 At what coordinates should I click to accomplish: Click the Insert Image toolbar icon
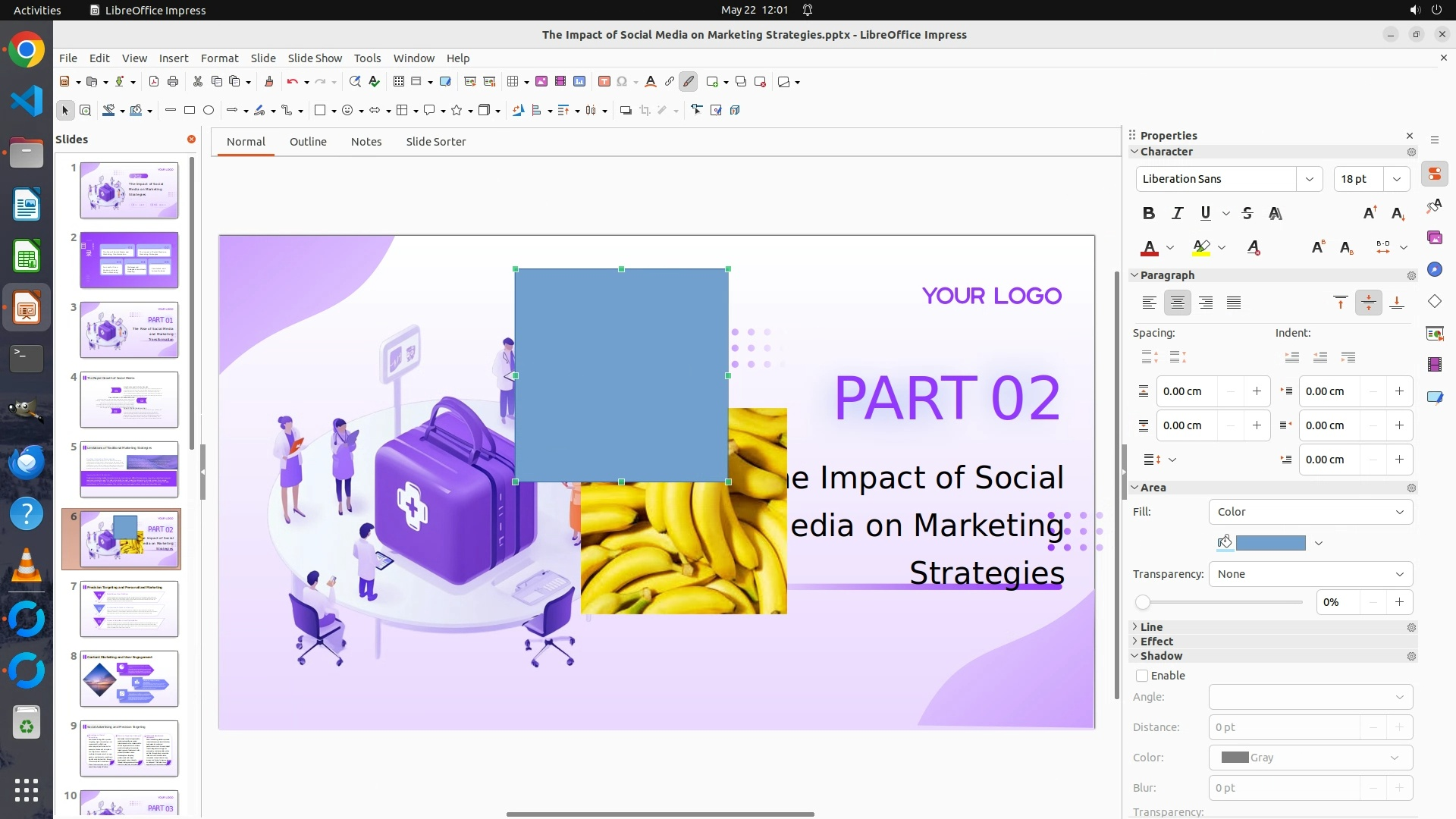541,82
